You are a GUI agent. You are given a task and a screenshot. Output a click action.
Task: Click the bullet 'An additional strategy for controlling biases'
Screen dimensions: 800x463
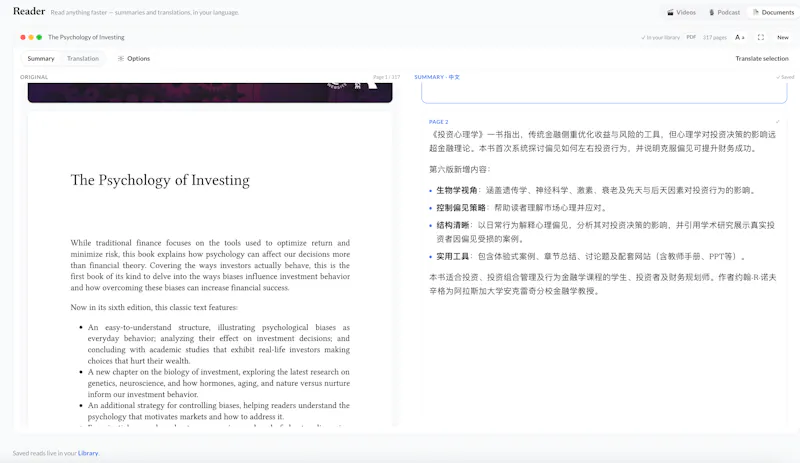[218, 411]
